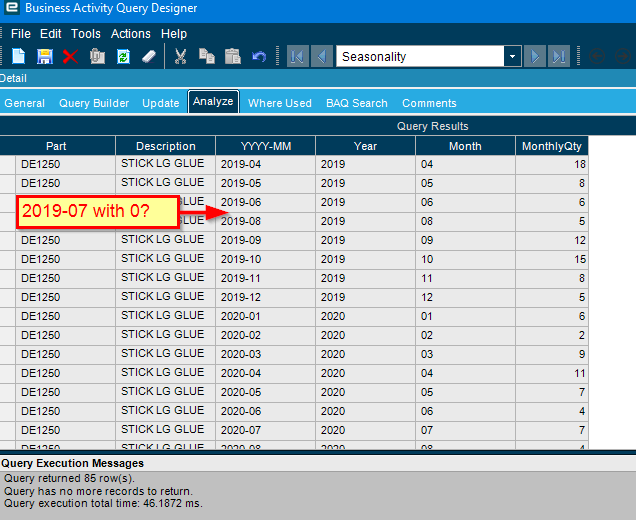Select the 2019-05 cell

266,183
